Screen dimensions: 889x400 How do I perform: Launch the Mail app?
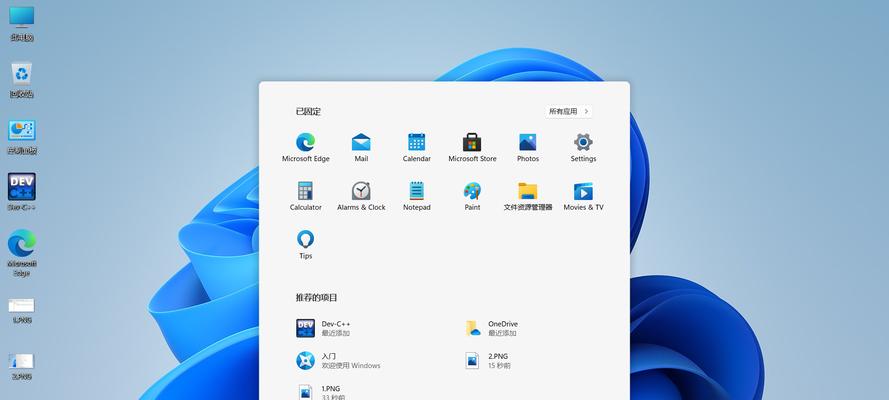coord(361,147)
